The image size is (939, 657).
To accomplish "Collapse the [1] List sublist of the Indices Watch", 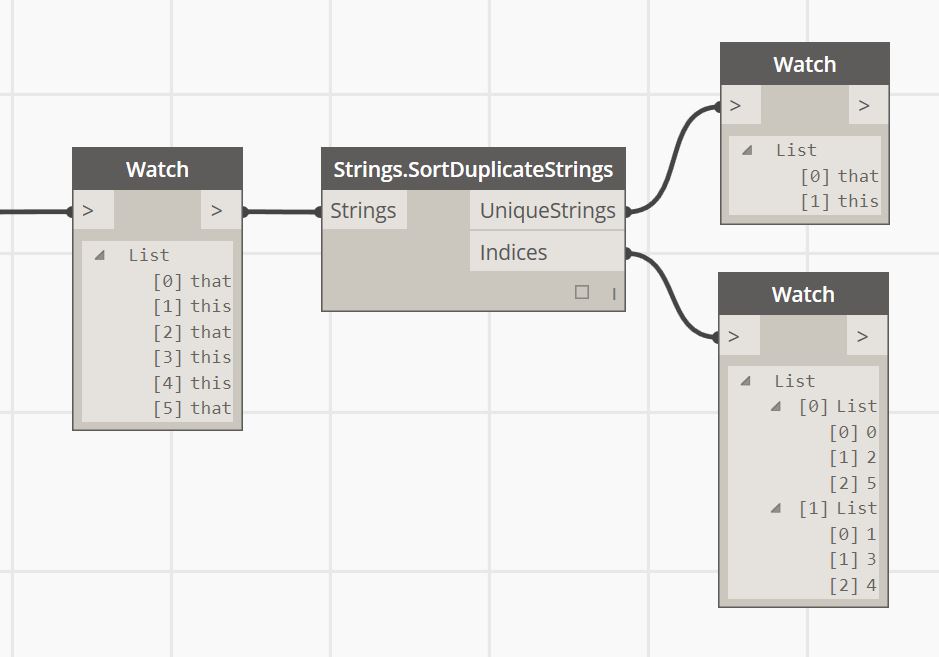I will 776,508.
